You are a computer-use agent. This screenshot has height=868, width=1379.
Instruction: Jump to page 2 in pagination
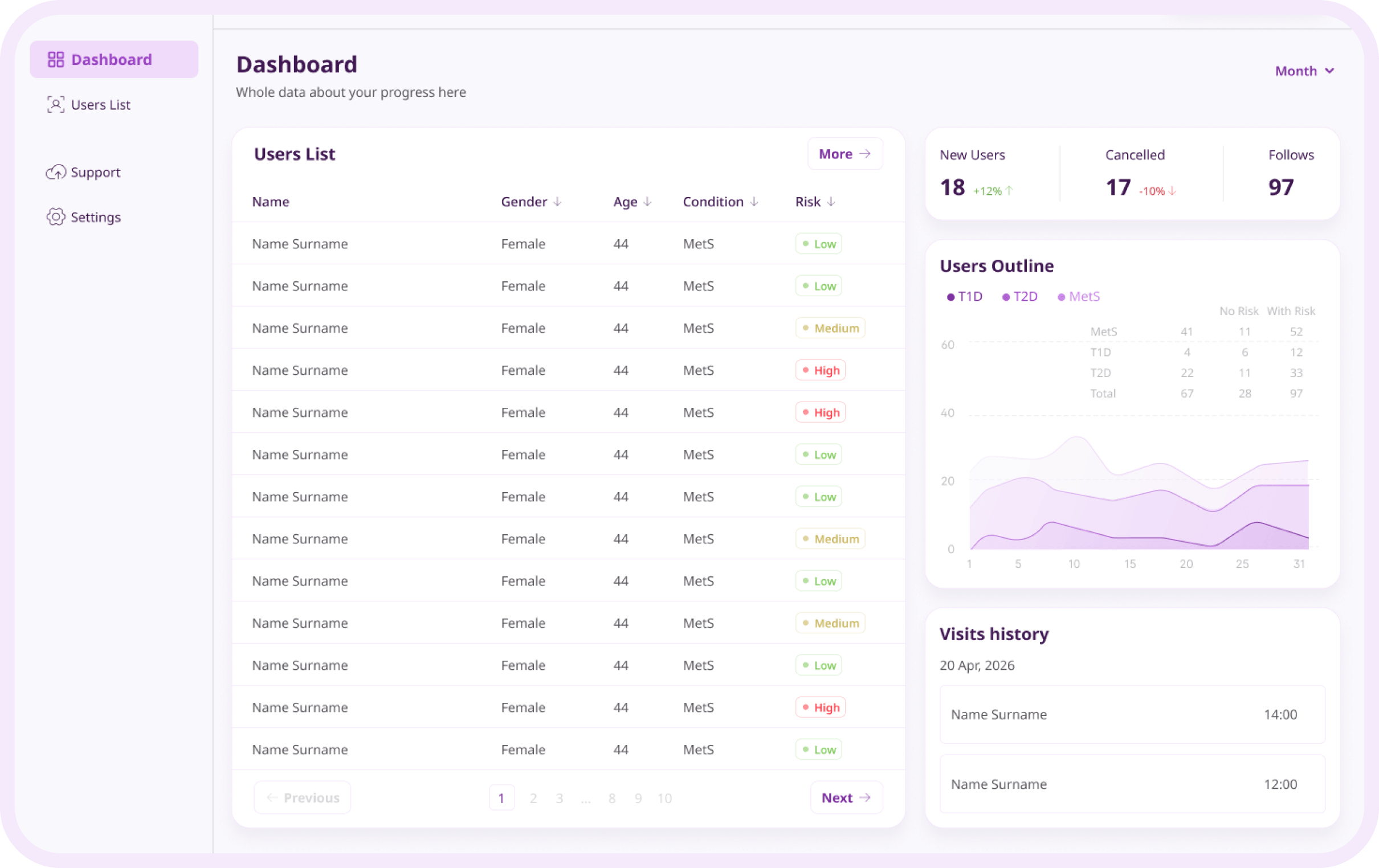(533, 798)
